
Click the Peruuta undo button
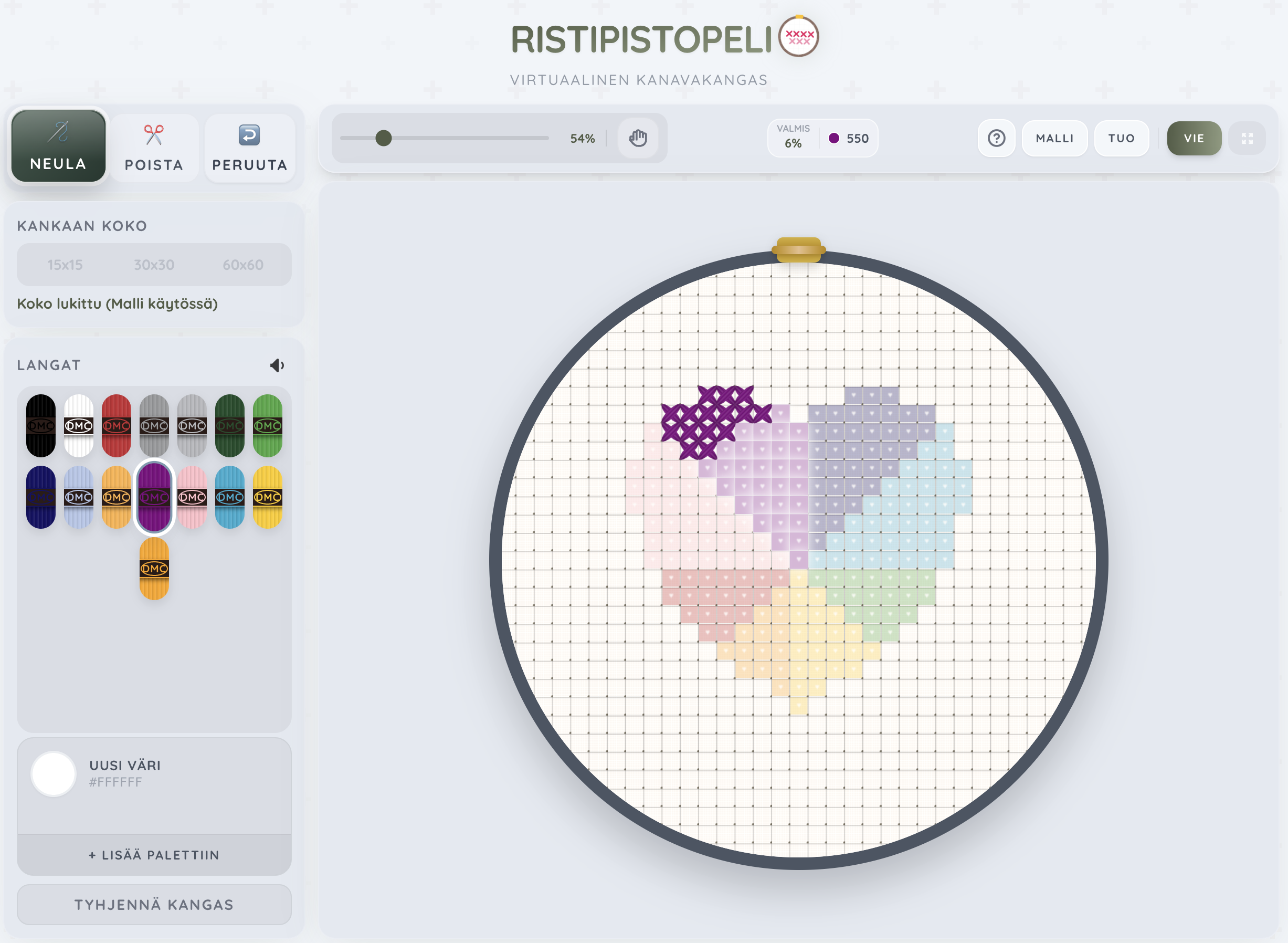pyautogui.click(x=249, y=149)
